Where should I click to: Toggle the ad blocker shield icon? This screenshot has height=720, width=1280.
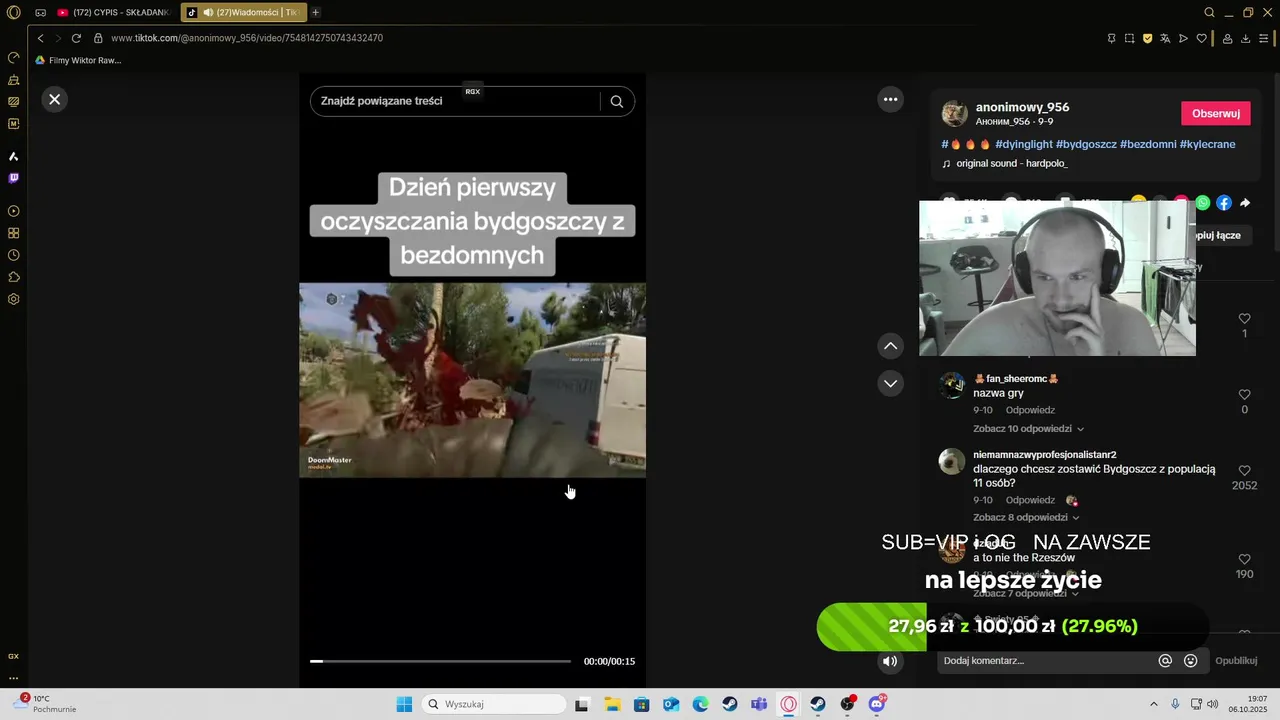[x=1147, y=38]
